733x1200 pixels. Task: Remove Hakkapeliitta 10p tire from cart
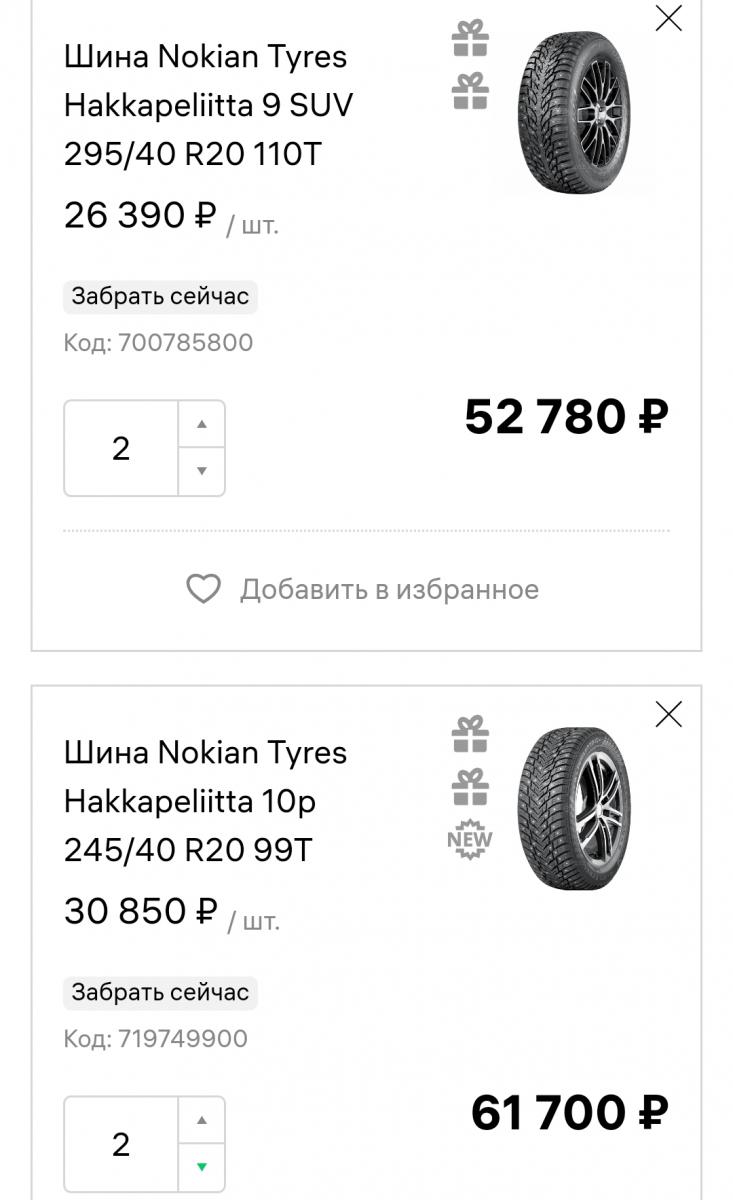pyautogui.click(x=668, y=714)
